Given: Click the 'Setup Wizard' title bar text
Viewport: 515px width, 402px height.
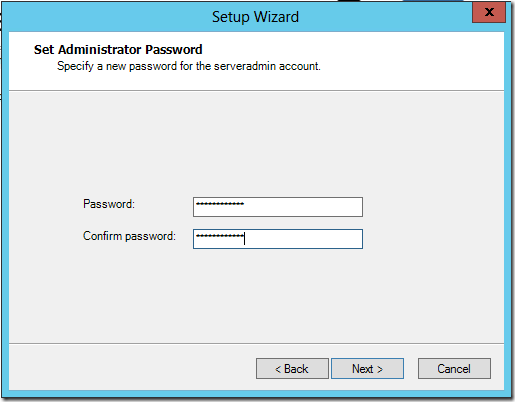Looking at the screenshot, I should (255, 17).
